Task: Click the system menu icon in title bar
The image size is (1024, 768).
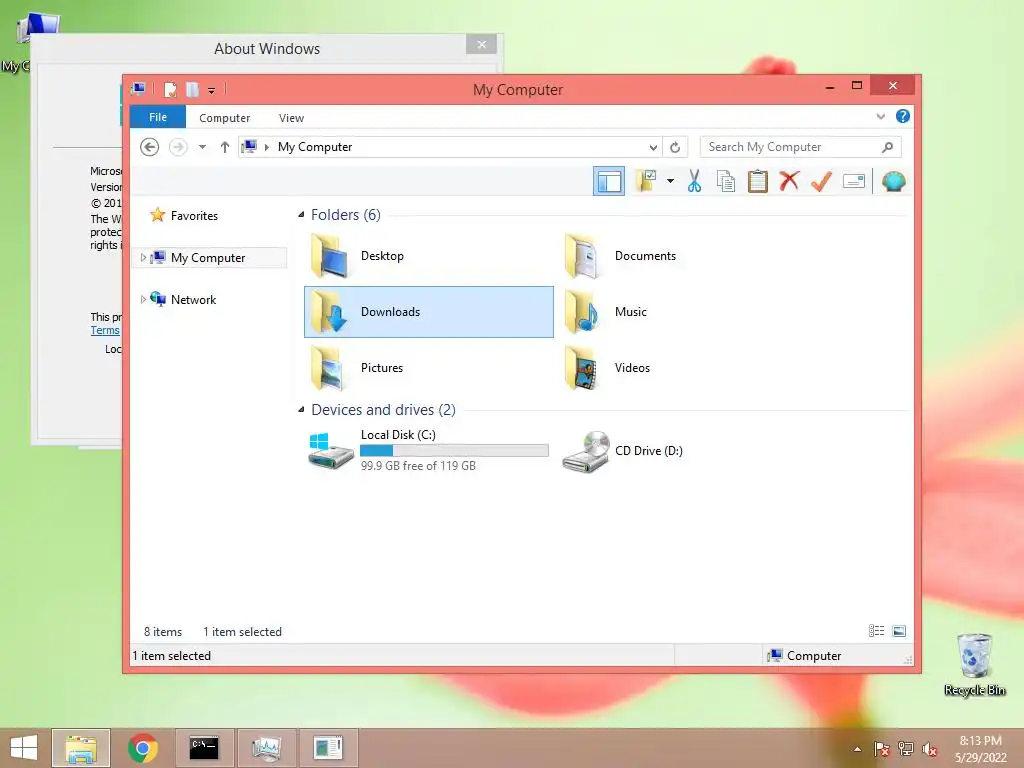Action: pos(138,89)
